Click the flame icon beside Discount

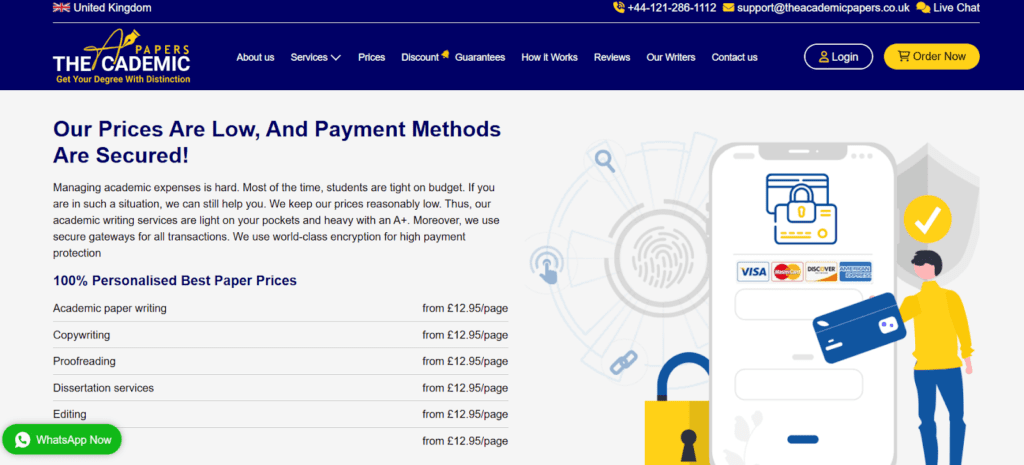[x=445, y=54]
